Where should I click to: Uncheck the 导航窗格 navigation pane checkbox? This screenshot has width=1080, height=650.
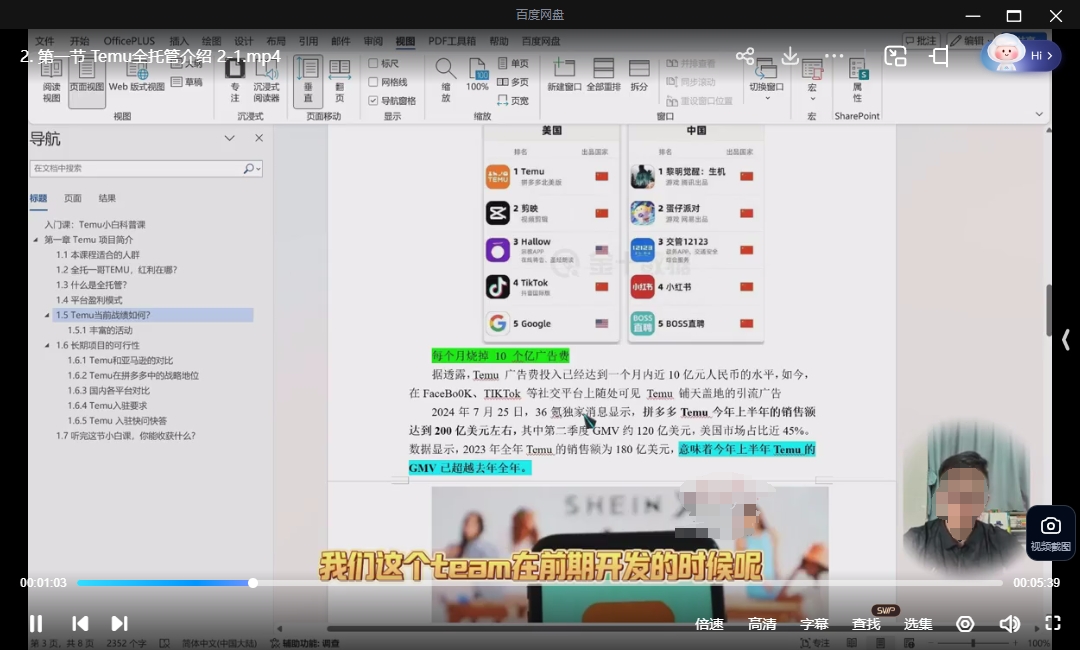tap(373, 101)
